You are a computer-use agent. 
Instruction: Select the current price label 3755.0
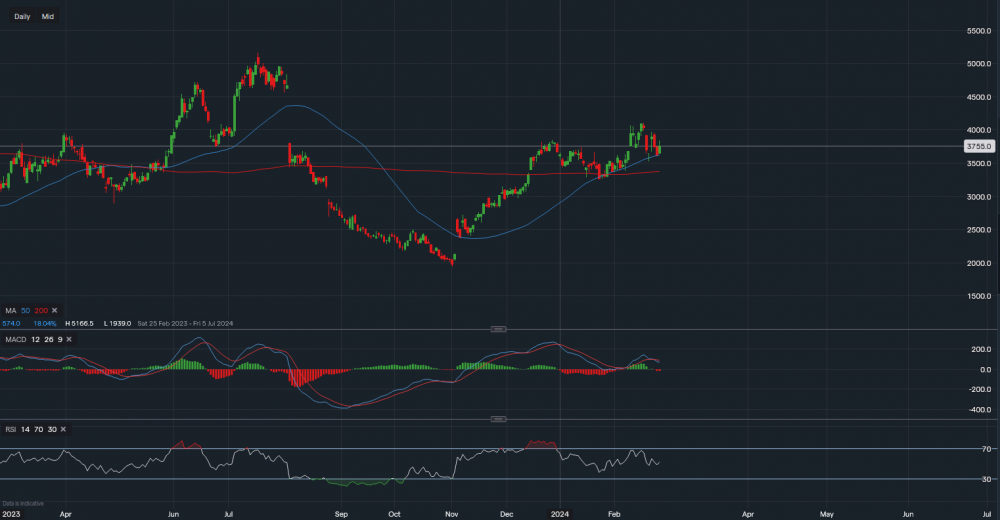[x=977, y=146]
